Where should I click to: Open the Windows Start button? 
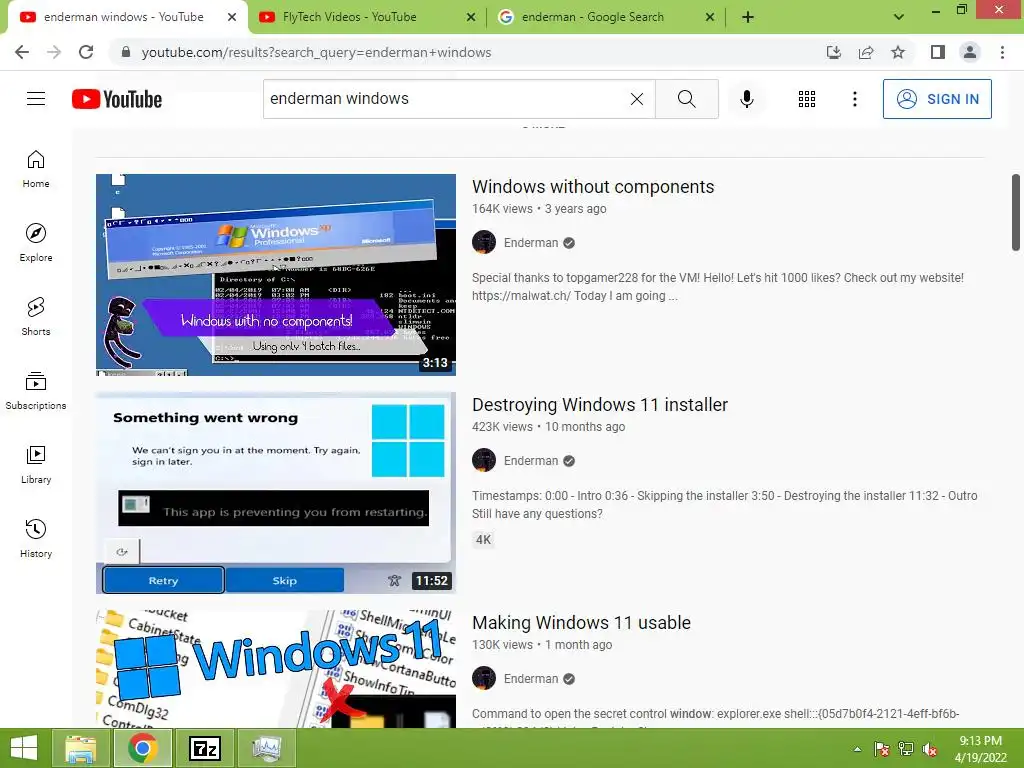[x=24, y=748]
